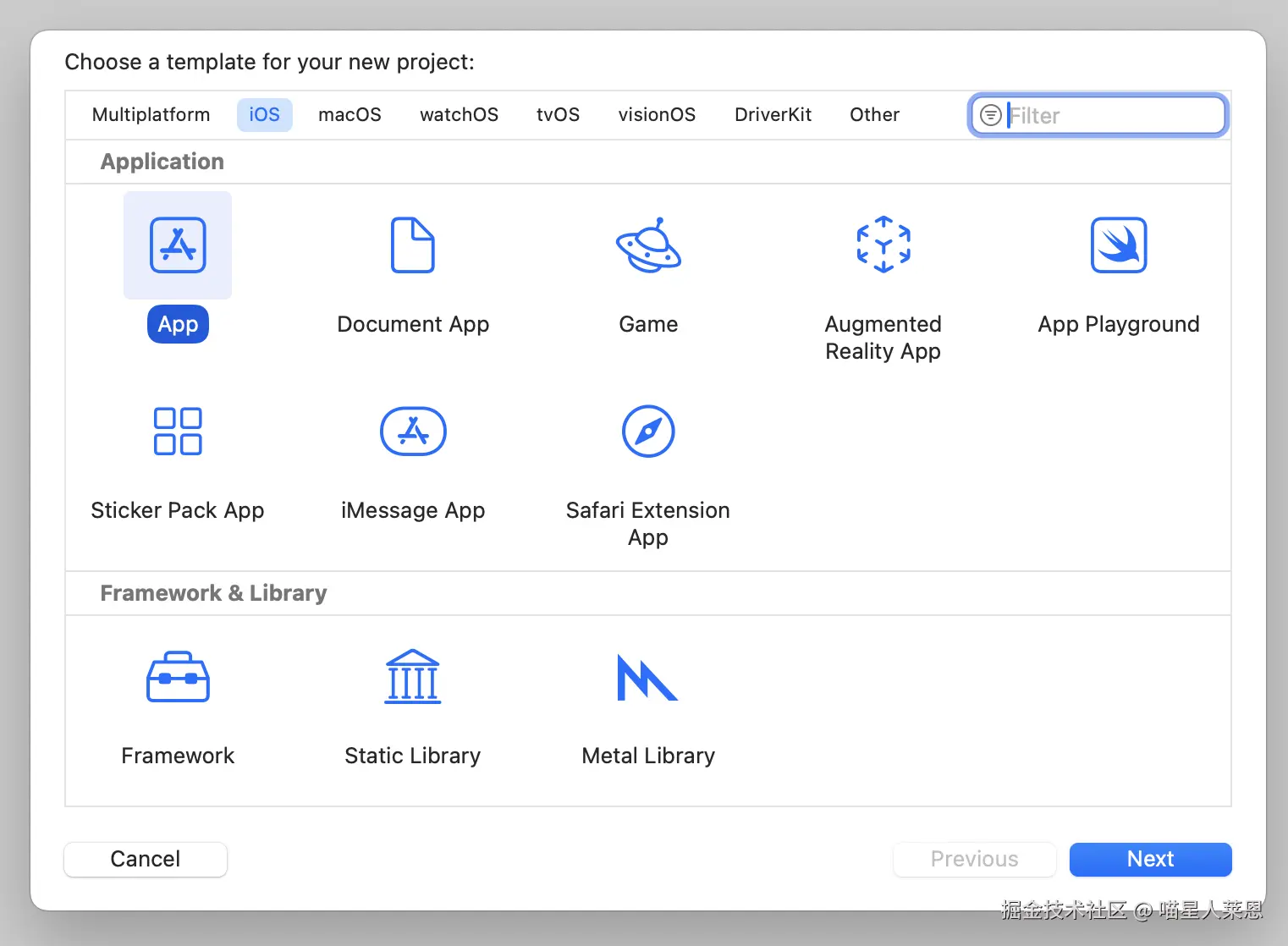1288x946 pixels.
Task: Click the Cancel button
Action: tap(146, 860)
